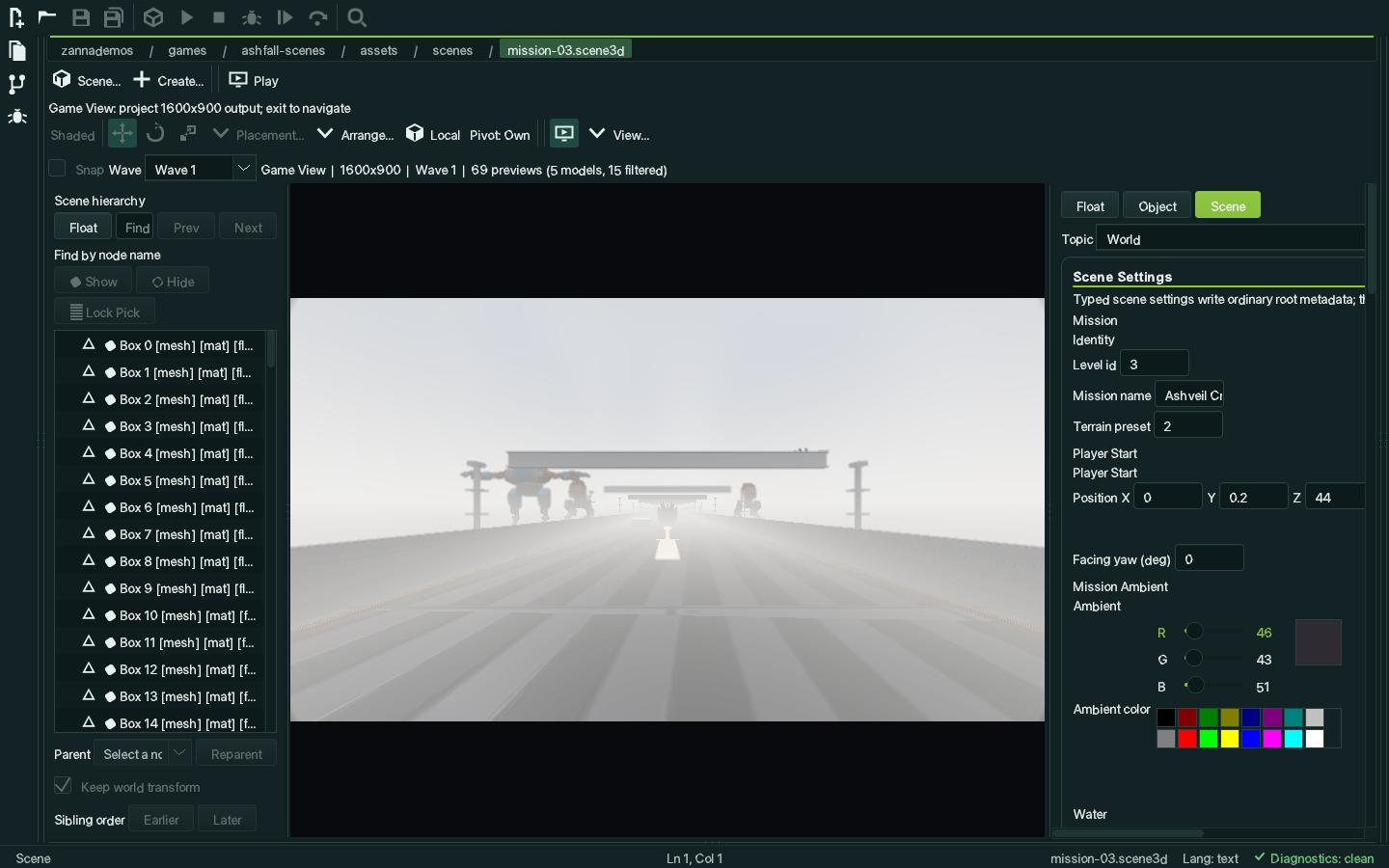Image resolution: width=1389 pixels, height=868 pixels.
Task: Toggle visibility dot of Box 9
Action: point(110,588)
